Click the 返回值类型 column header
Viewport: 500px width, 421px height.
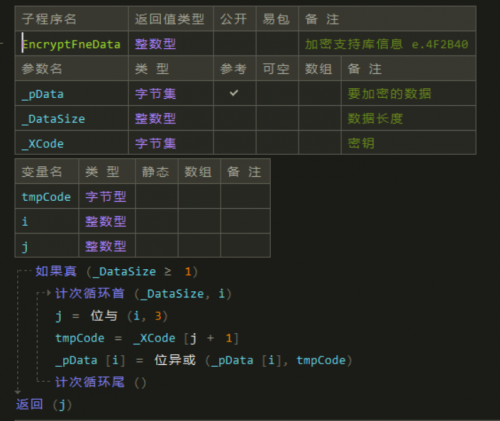coord(169,19)
